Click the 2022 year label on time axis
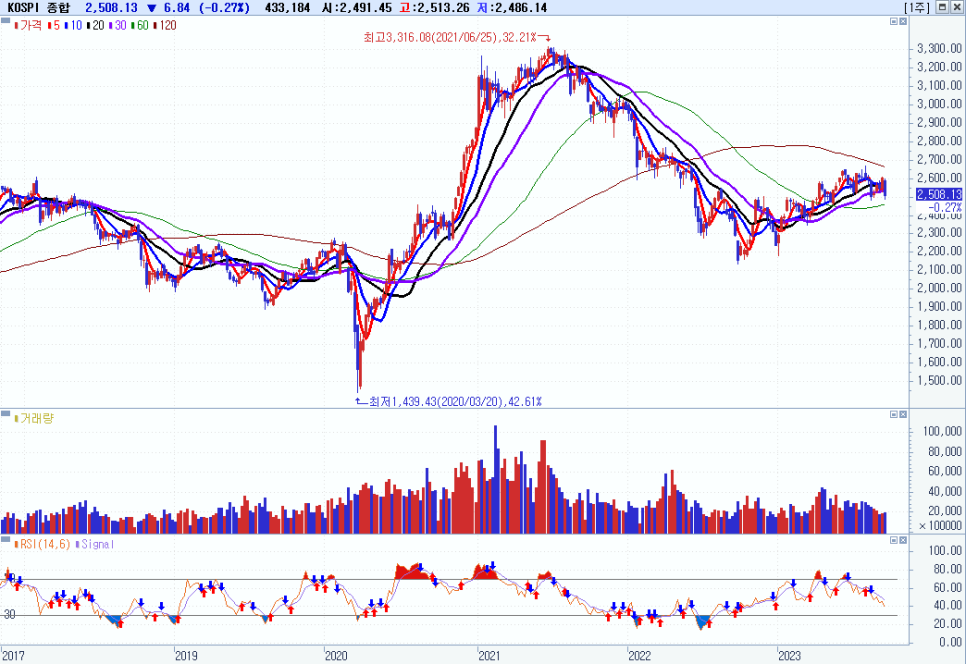The image size is (966, 664). coord(639,655)
